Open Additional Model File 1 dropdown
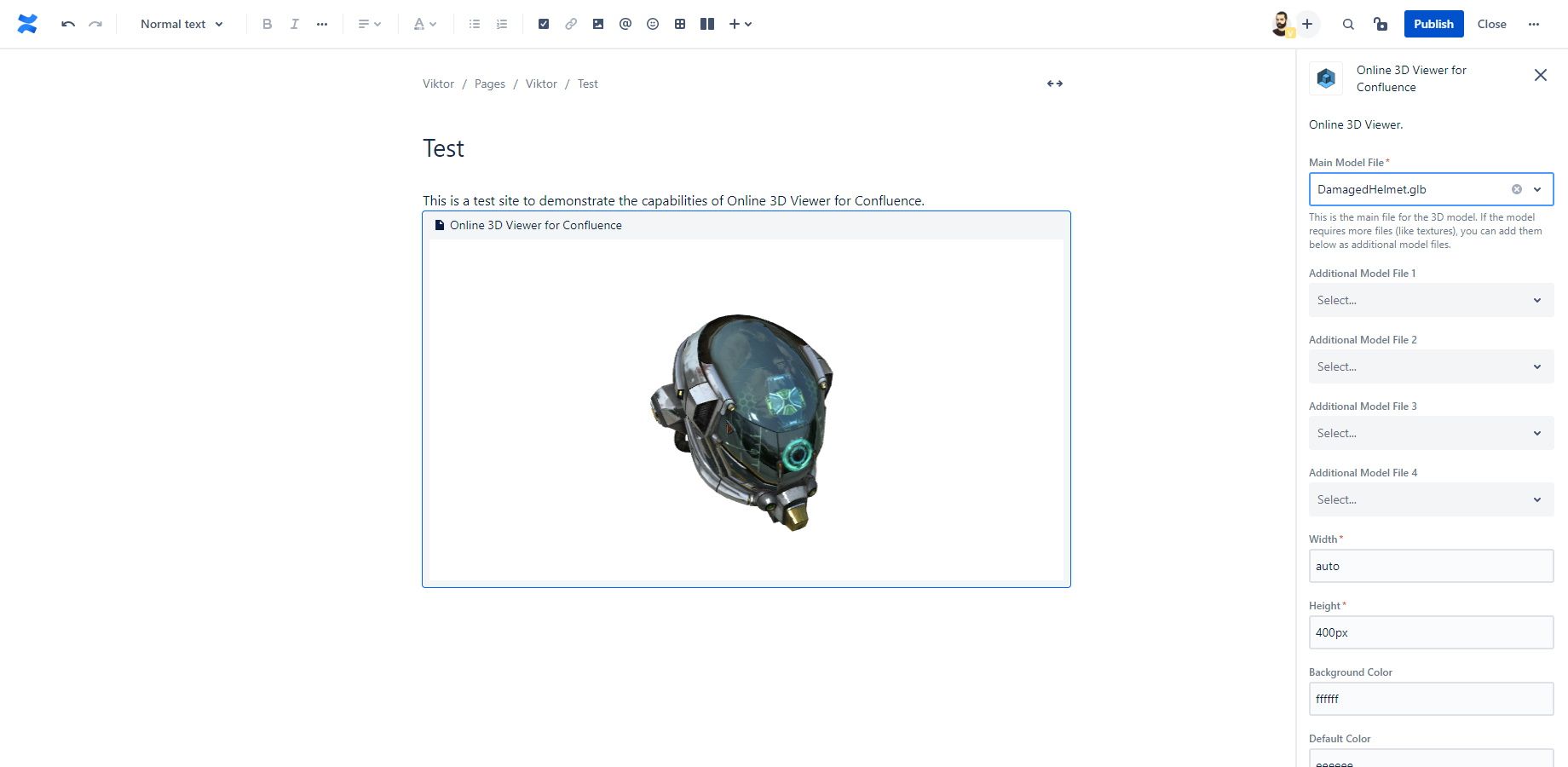 pyautogui.click(x=1431, y=300)
